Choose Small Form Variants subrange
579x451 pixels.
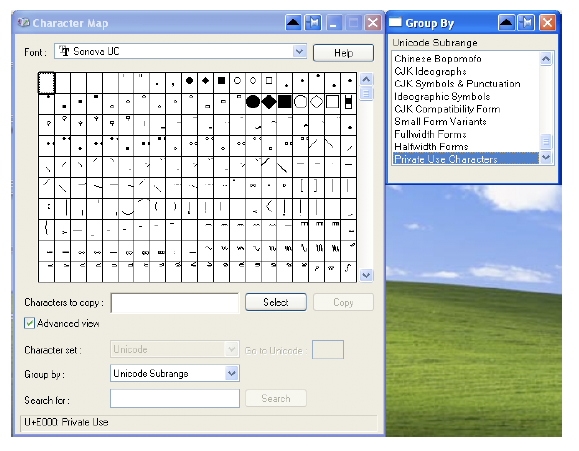coord(440,122)
